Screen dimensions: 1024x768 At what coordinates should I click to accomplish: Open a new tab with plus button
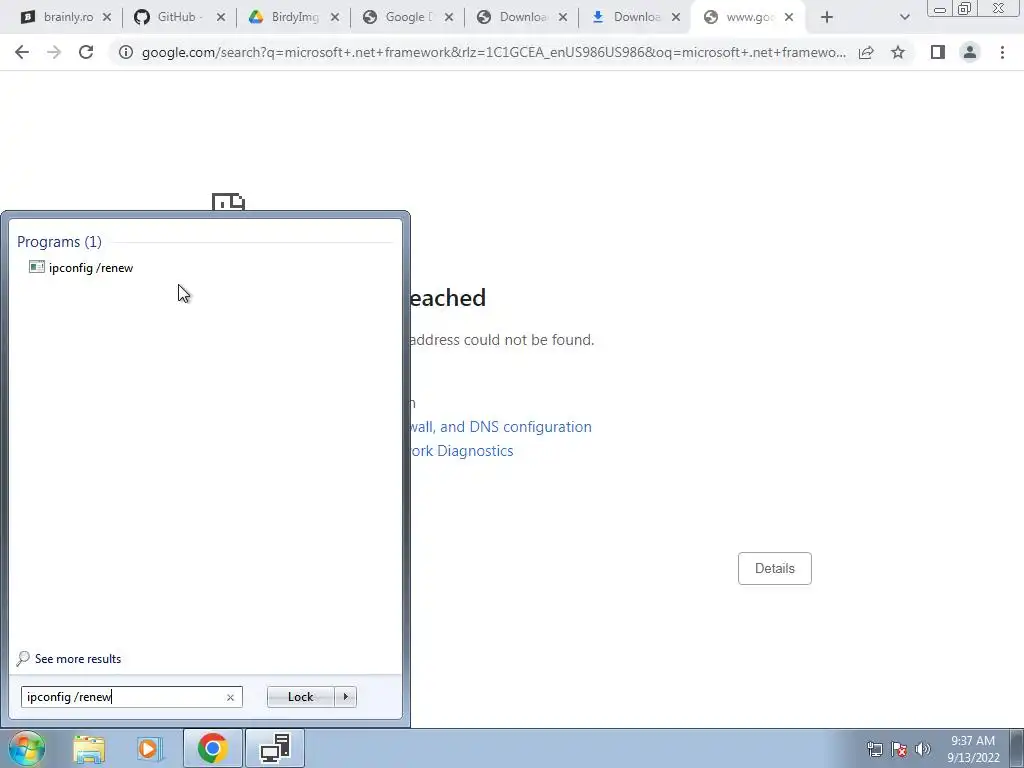(827, 18)
